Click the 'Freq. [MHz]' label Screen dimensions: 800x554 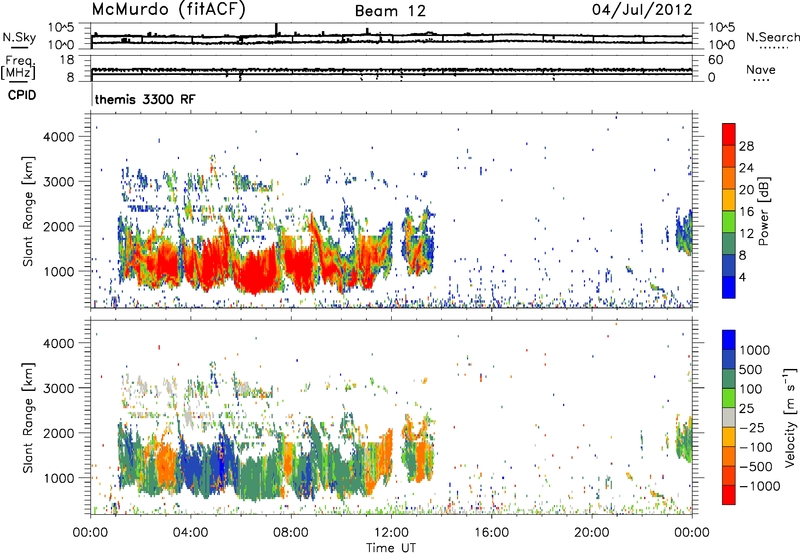tap(18, 68)
